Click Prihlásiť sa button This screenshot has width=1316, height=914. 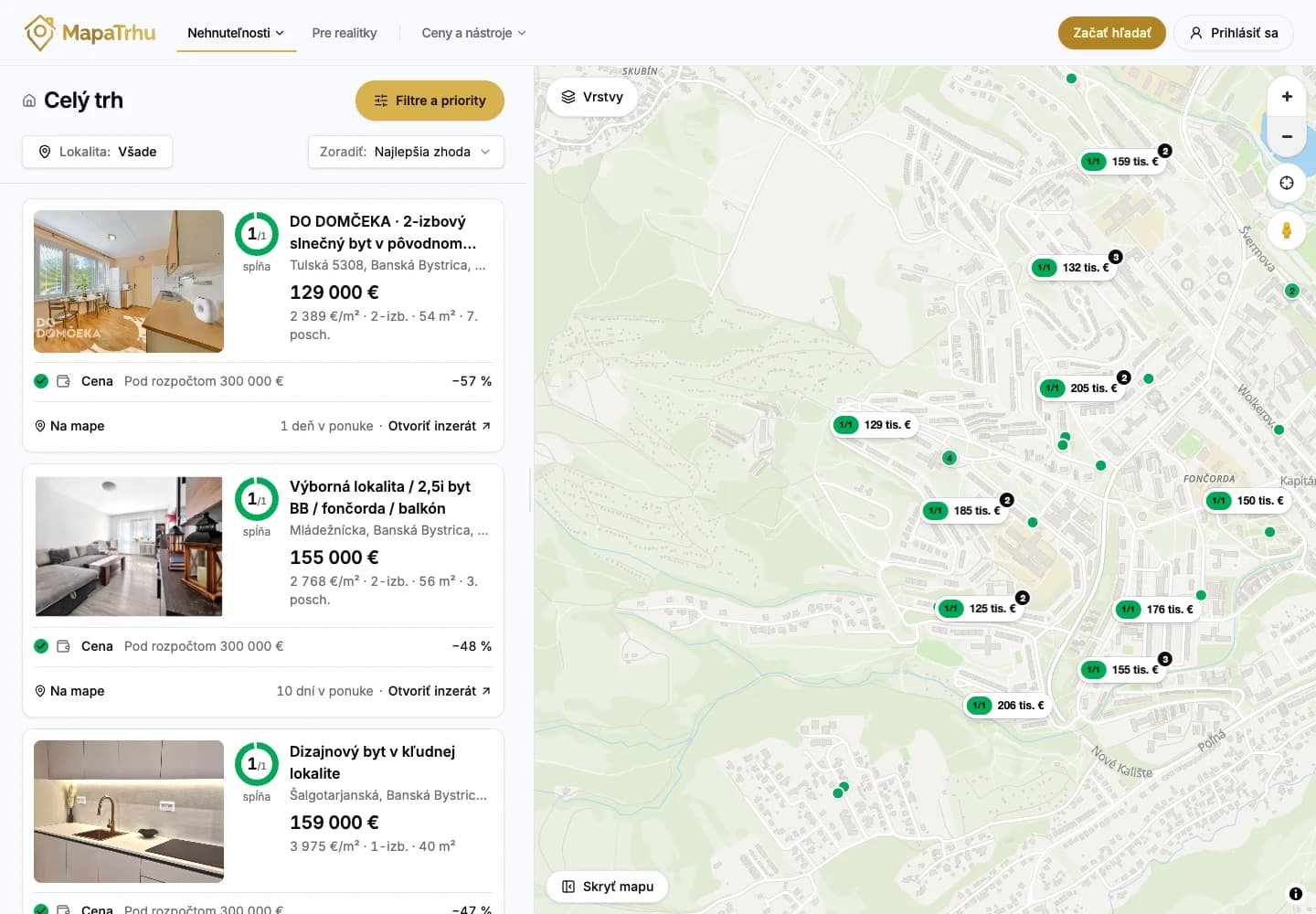coord(1234,33)
